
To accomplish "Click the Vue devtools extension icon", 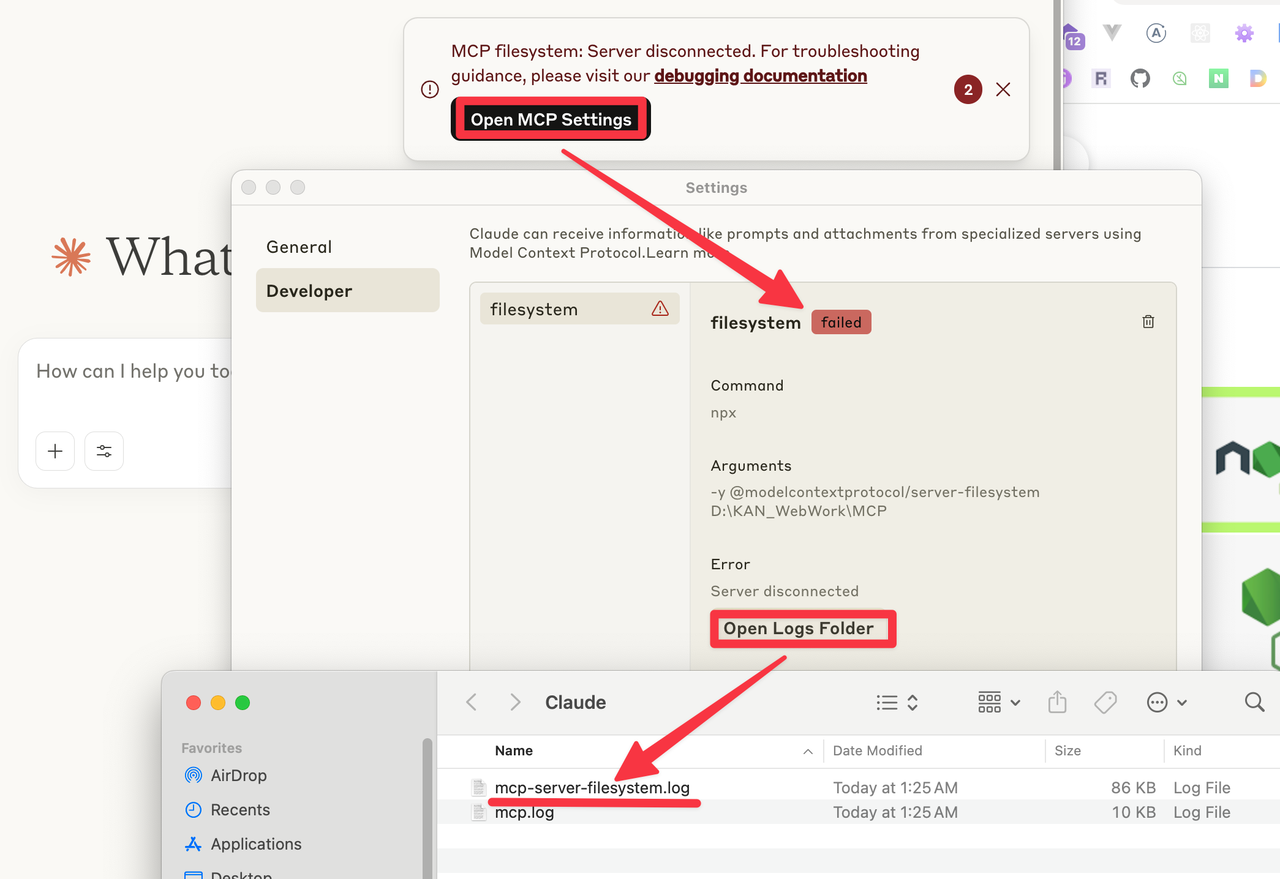I will 1111,33.
